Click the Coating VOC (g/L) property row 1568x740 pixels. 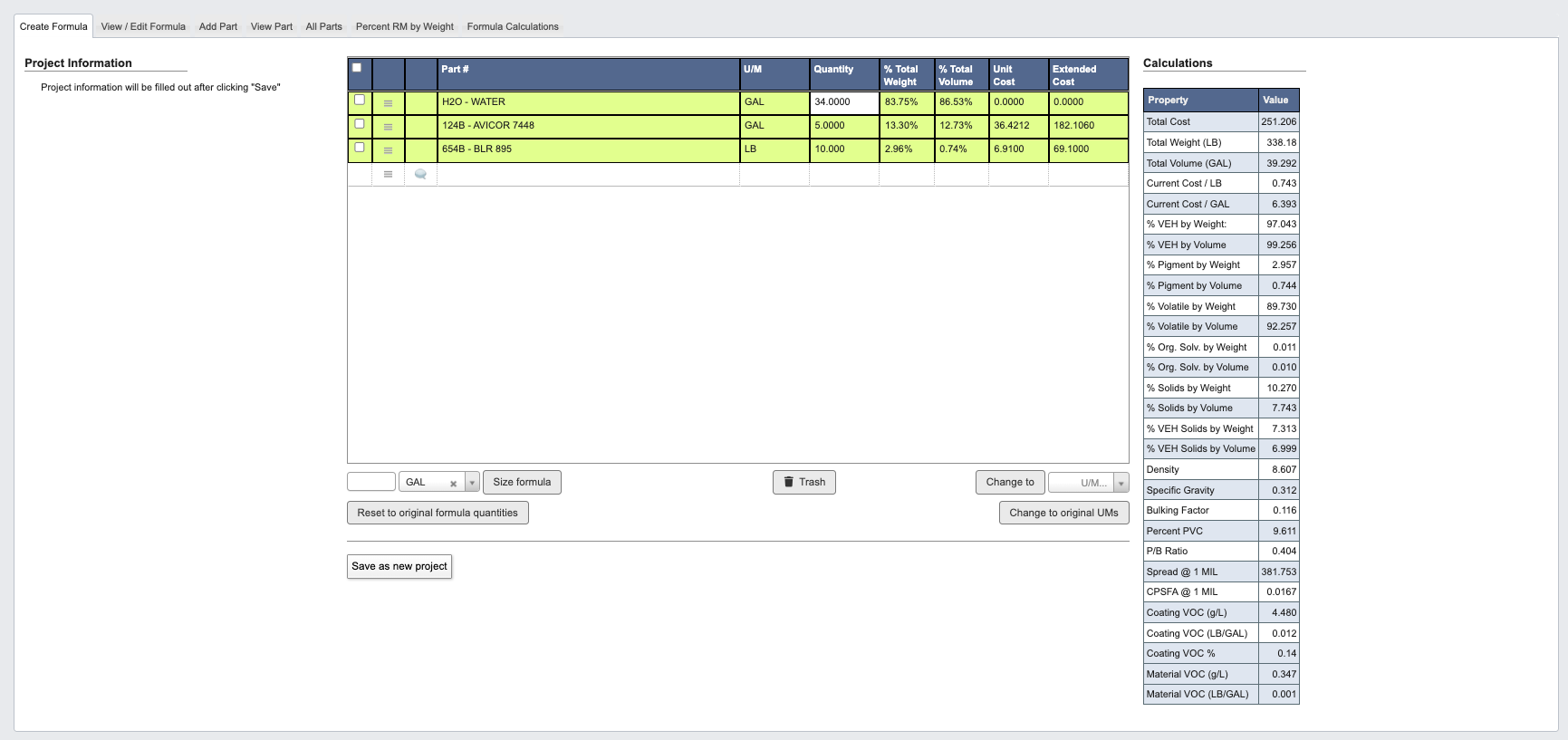pyautogui.click(x=1221, y=612)
